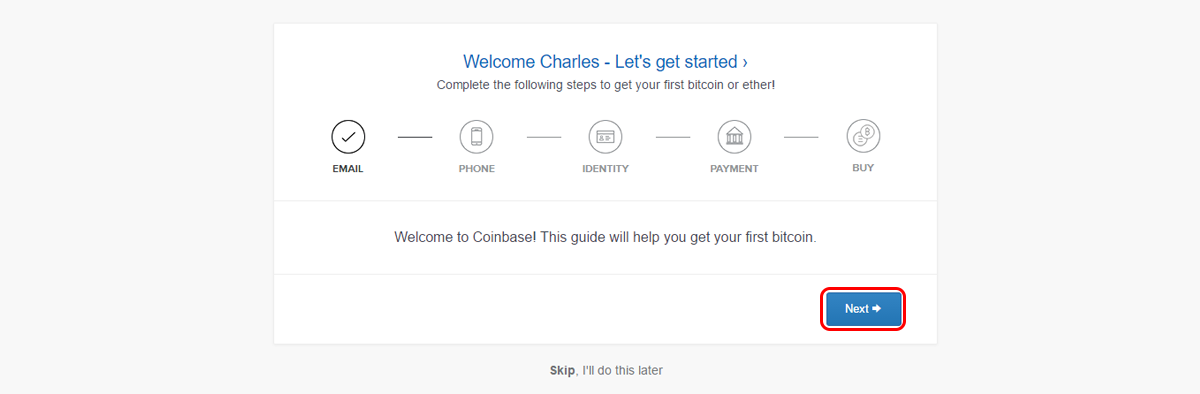The height and width of the screenshot is (394, 1200).
Task: Click the progress line between Email and Phone
Action: click(415, 136)
